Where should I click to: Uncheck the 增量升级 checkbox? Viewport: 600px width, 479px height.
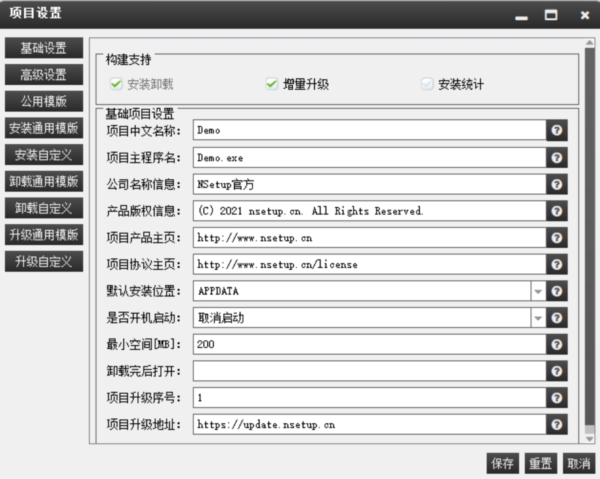click(271, 84)
